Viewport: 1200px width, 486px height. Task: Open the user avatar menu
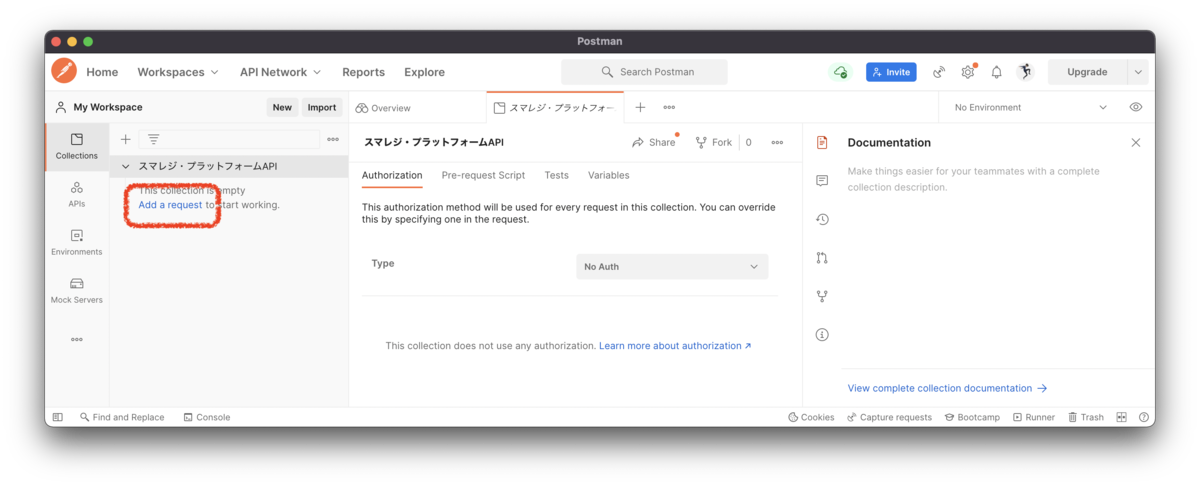pos(1025,72)
